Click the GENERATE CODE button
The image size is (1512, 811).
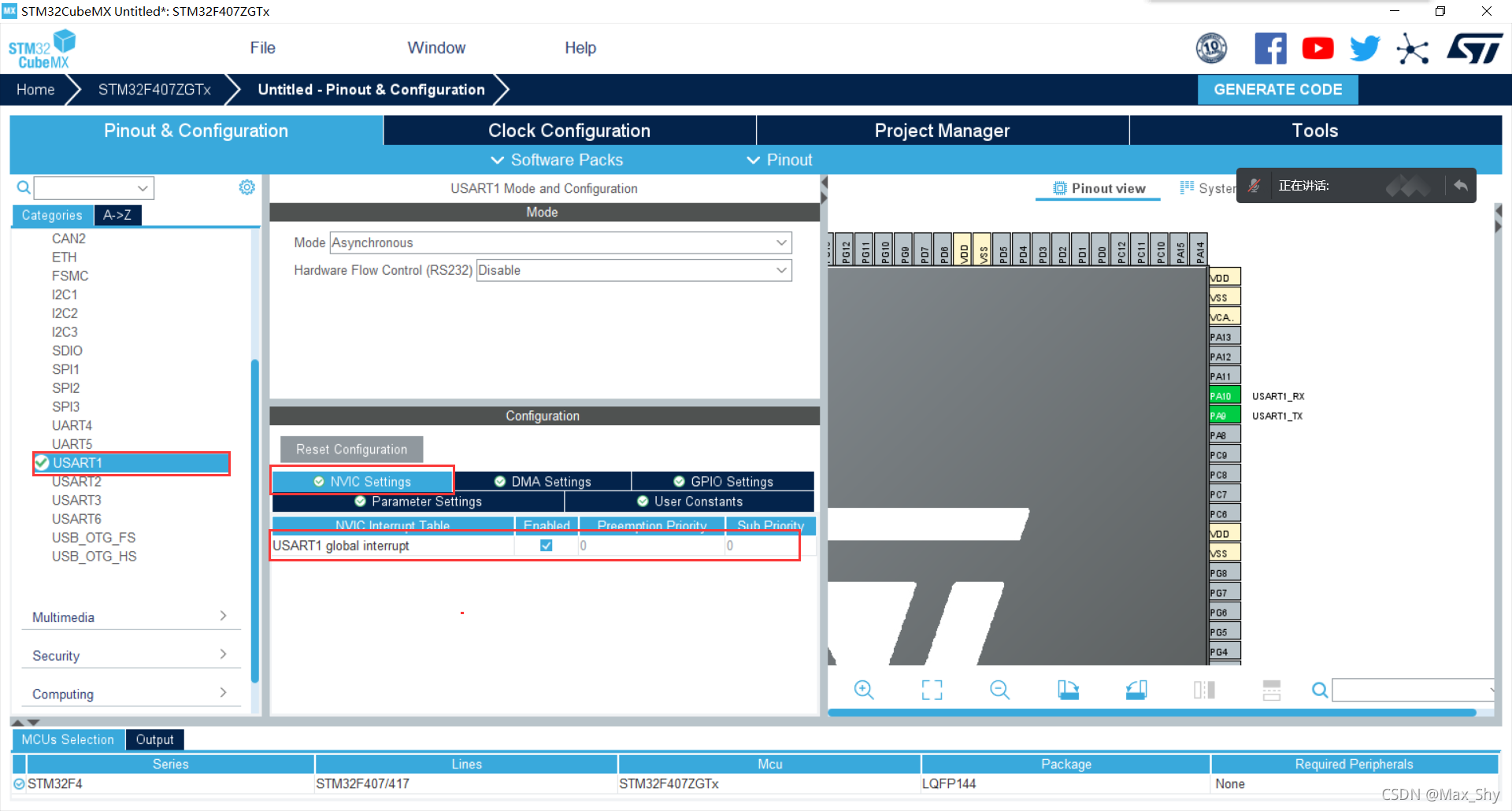(x=1277, y=90)
